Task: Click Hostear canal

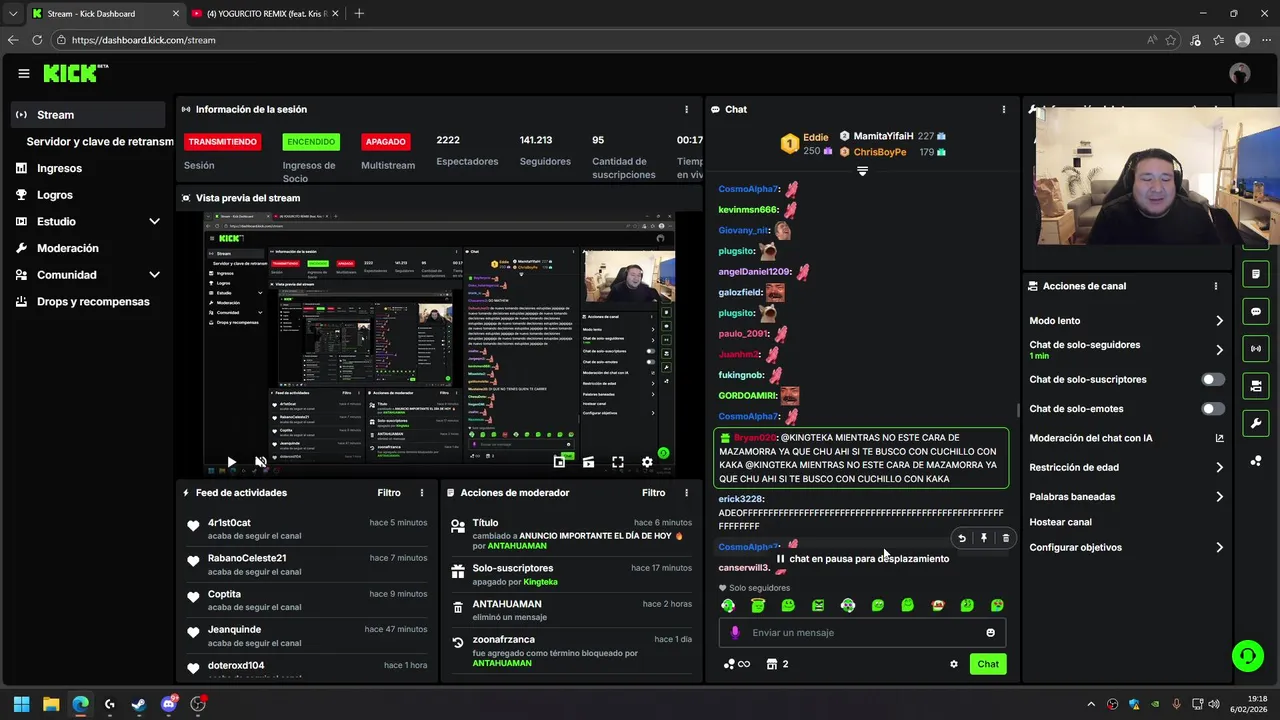Action: pyautogui.click(x=1060, y=522)
